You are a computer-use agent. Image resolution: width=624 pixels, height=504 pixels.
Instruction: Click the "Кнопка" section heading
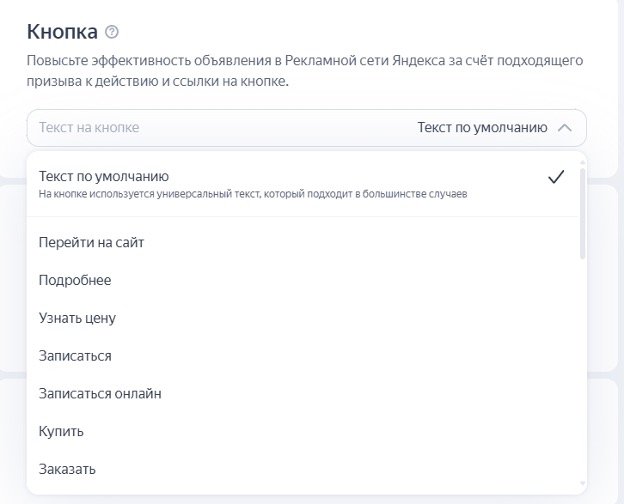click(x=62, y=31)
